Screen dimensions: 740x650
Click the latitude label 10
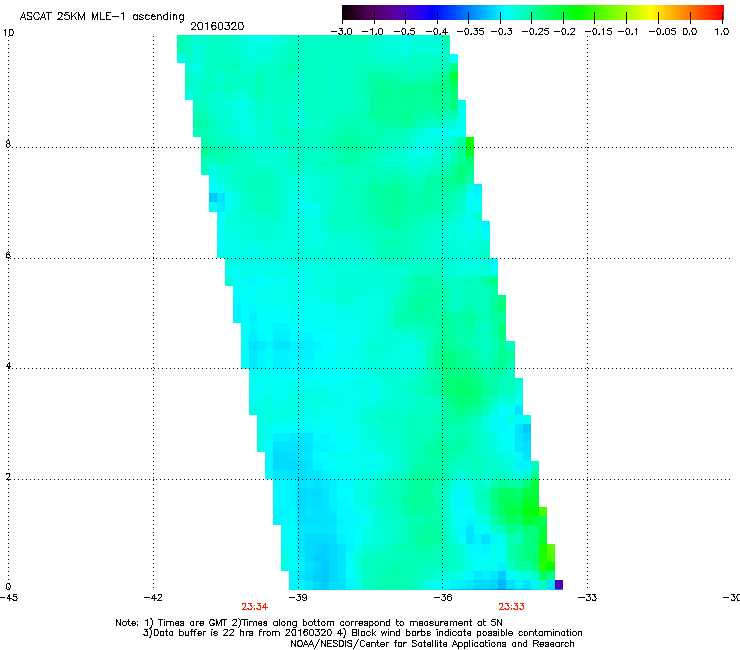(x=8, y=33)
